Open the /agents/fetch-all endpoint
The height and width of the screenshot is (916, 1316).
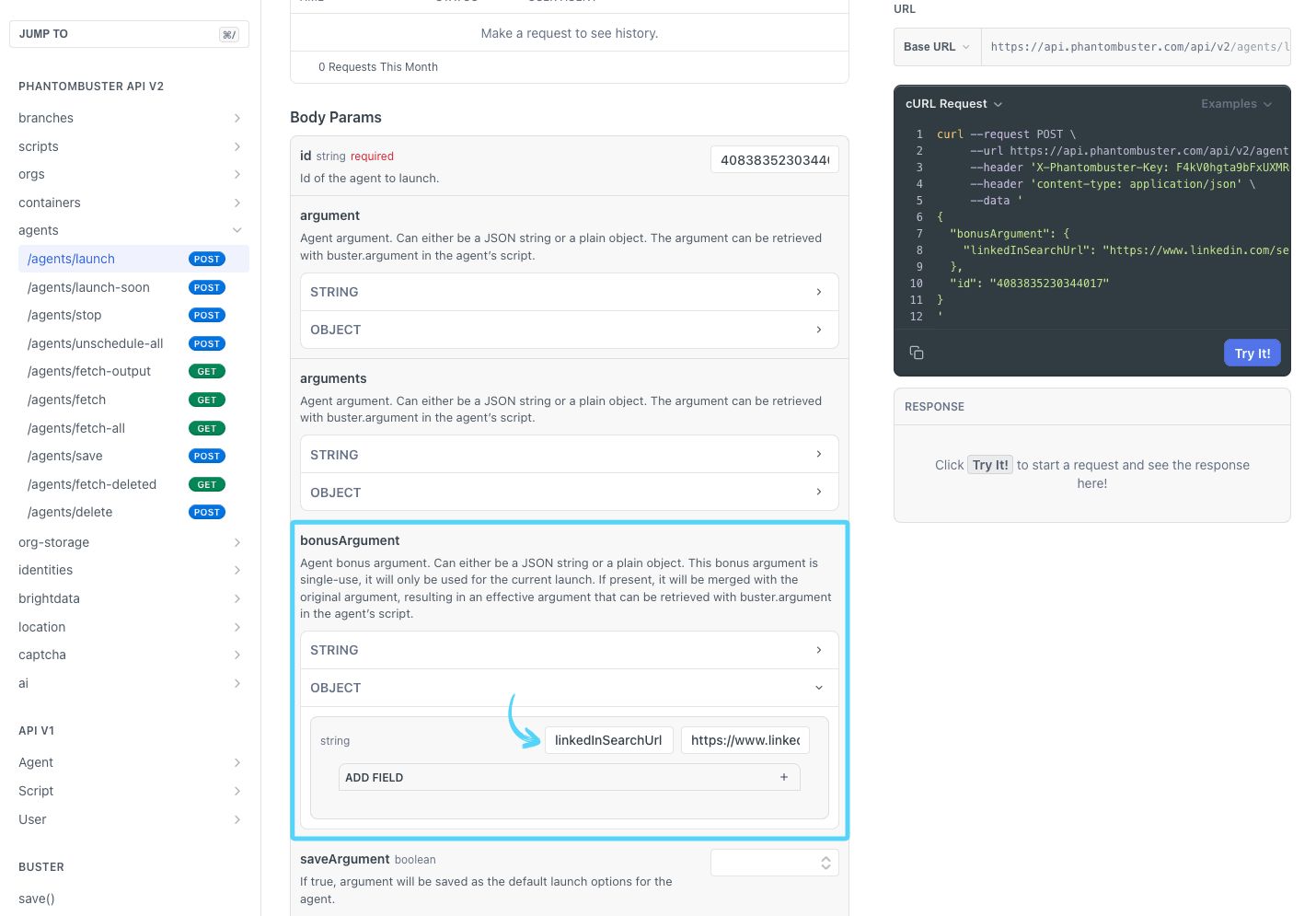(133, 428)
